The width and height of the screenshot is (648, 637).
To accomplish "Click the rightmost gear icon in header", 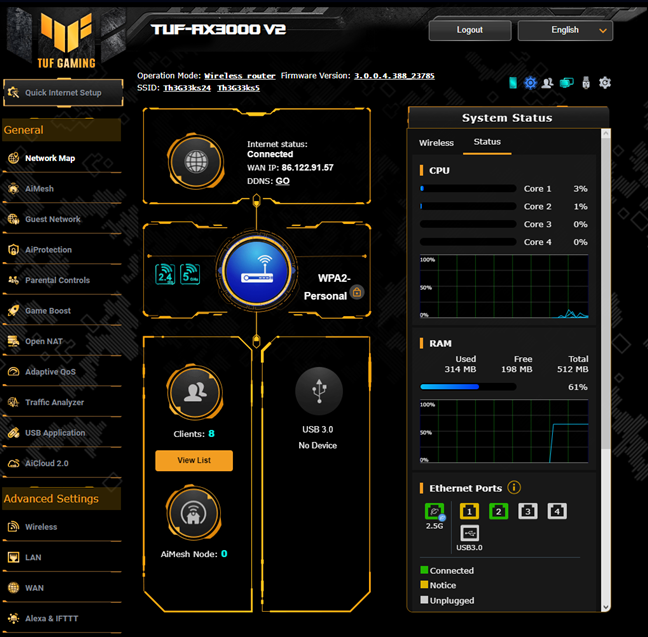I will pos(605,83).
